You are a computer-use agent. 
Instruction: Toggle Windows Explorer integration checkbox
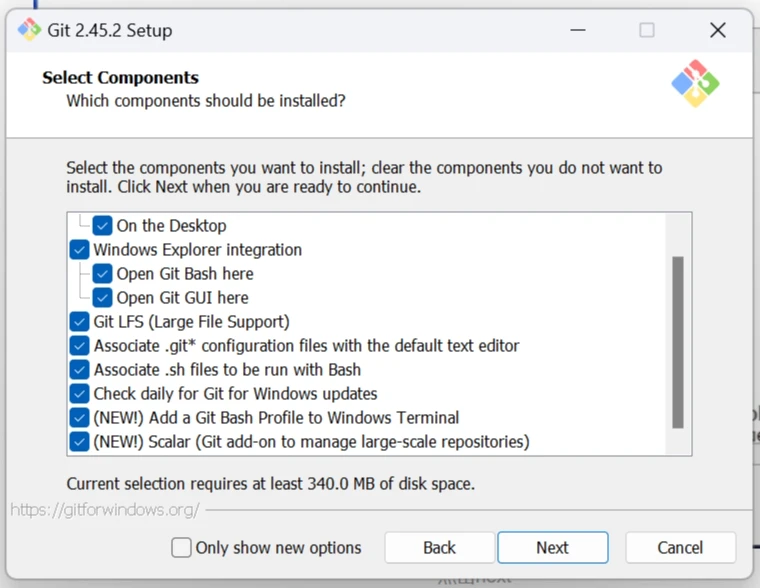point(80,250)
